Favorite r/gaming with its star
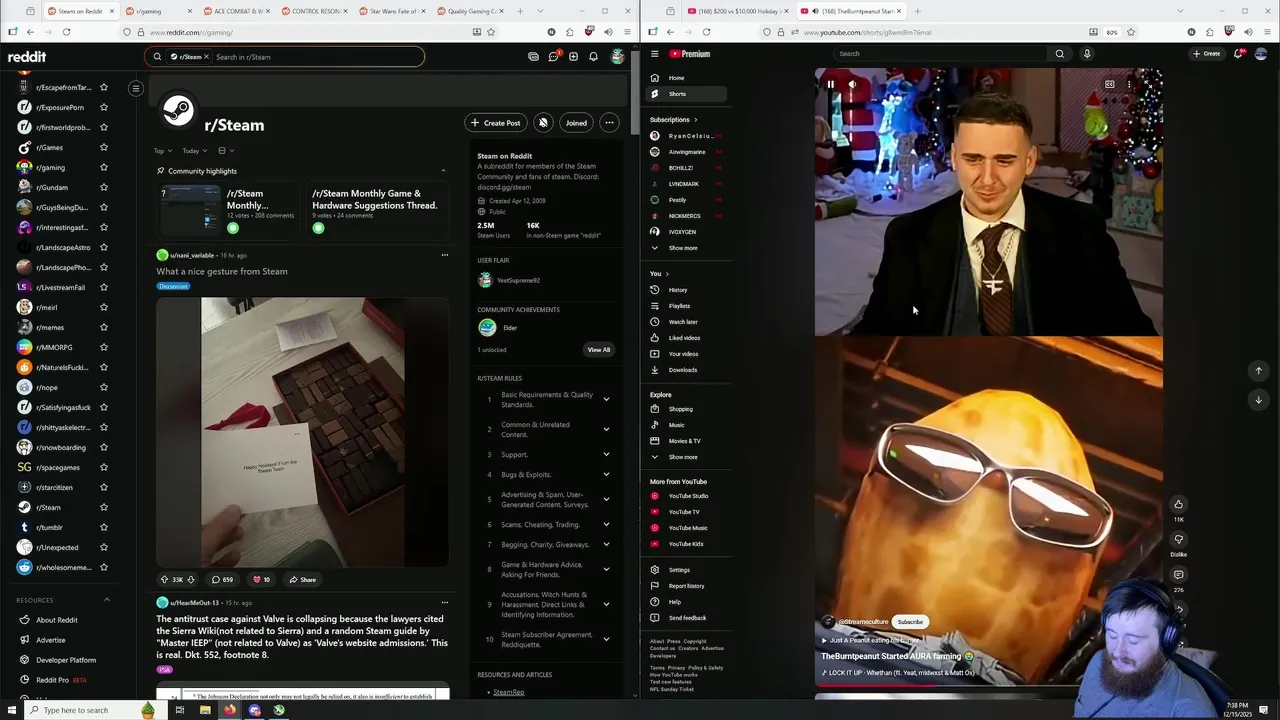 [x=103, y=168]
